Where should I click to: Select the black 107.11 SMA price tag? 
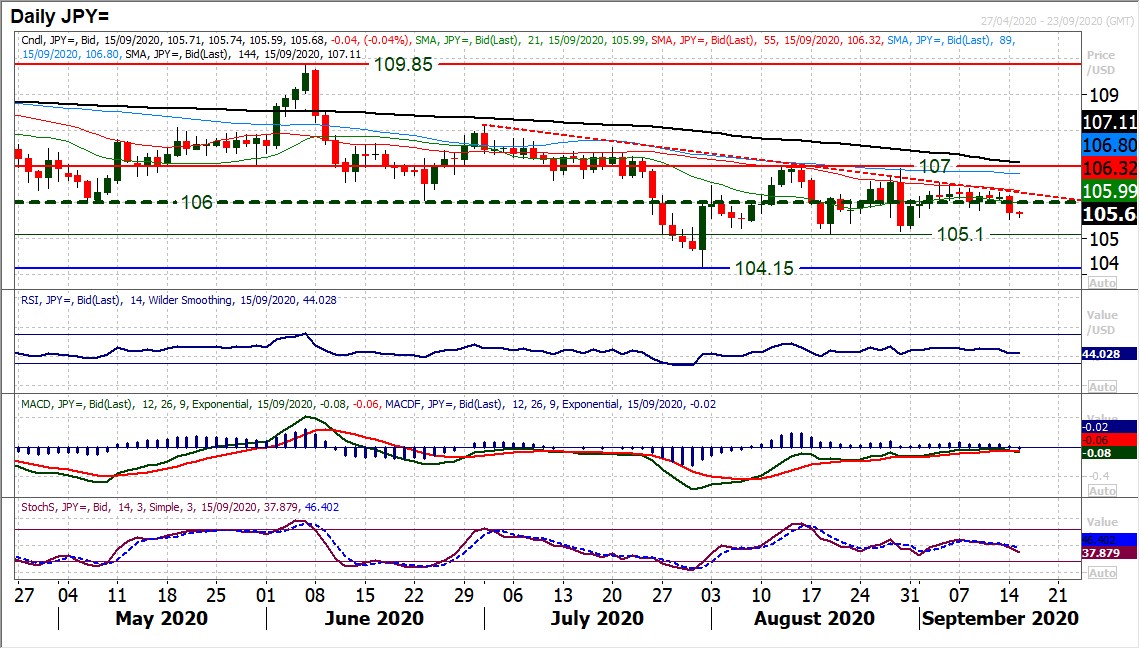click(x=1111, y=122)
